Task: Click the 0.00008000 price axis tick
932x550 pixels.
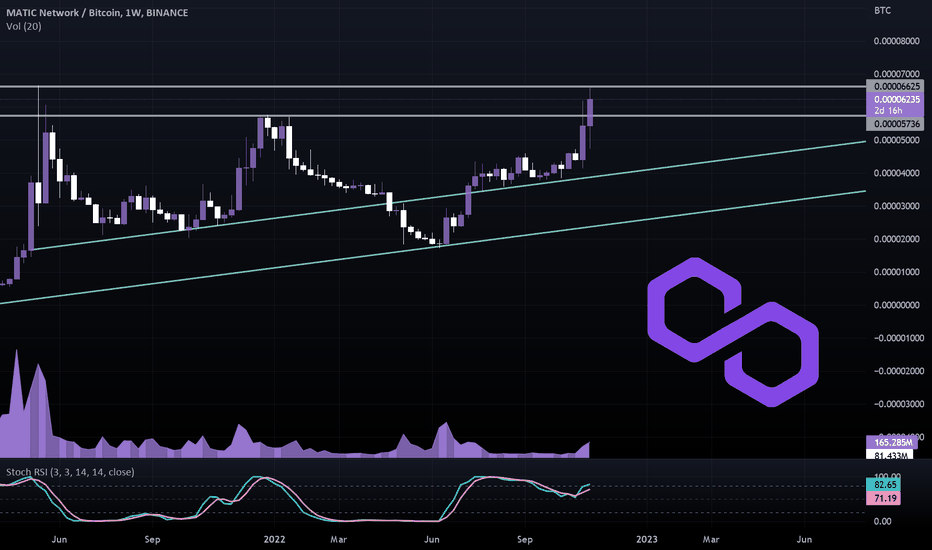Action: [896, 41]
